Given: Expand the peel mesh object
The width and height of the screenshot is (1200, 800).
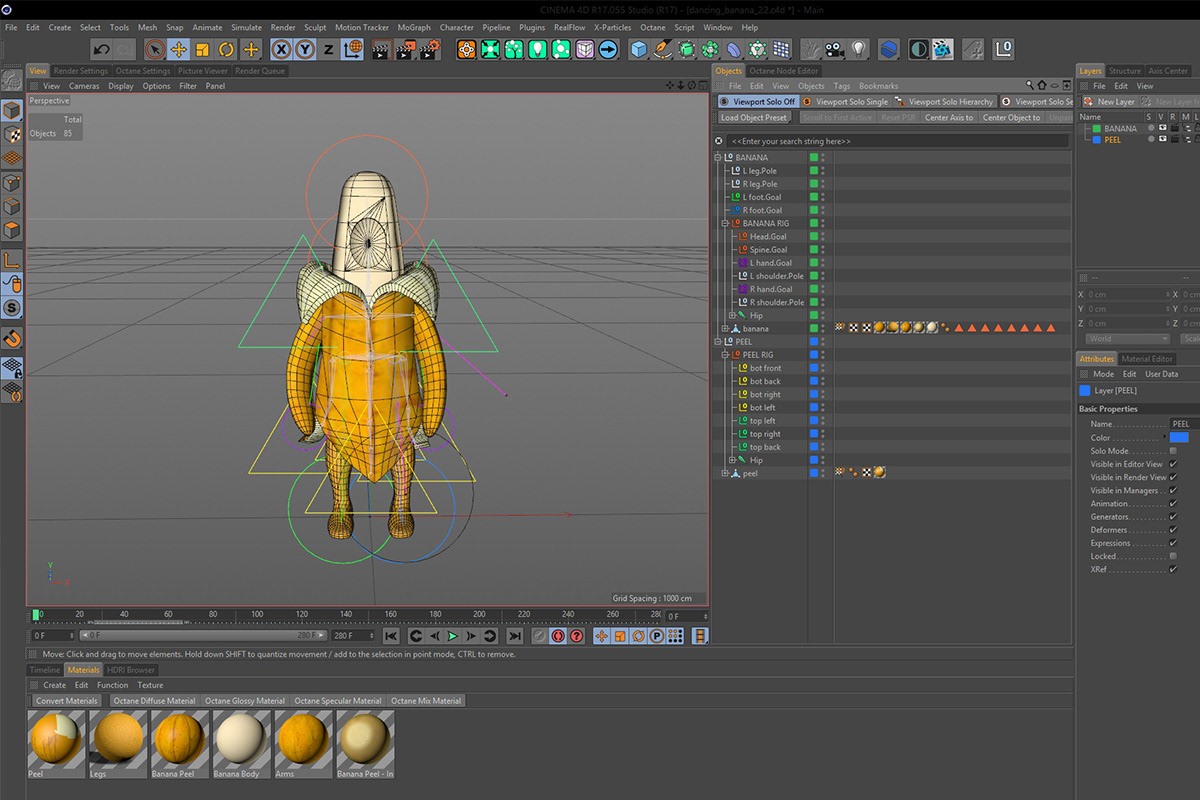Looking at the screenshot, I should click(x=725, y=474).
